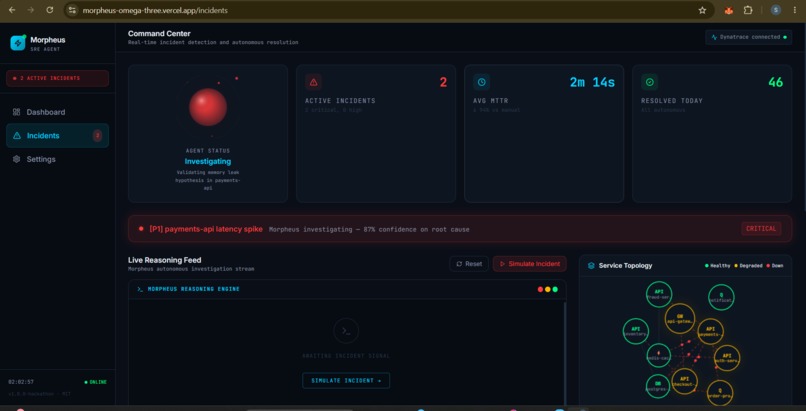
Task: Click the ONLINE status in sidebar footer
Action: pyautogui.click(x=96, y=382)
